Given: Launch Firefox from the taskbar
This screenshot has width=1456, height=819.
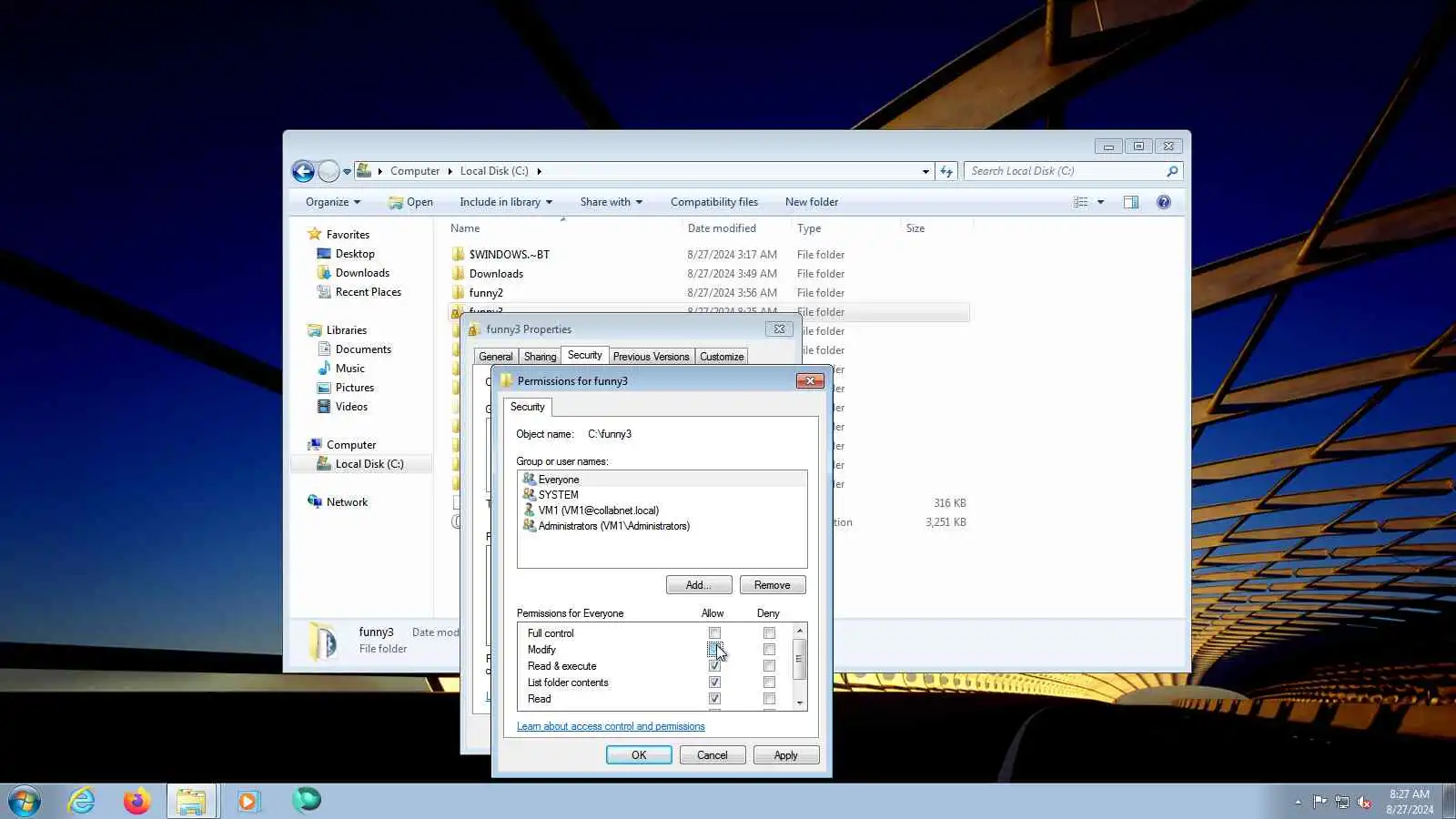Looking at the screenshot, I should (x=137, y=801).
